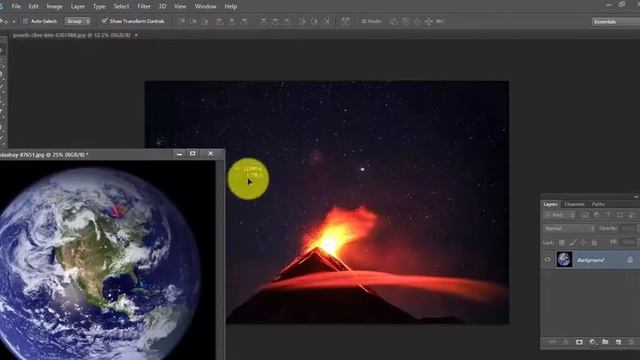Switch to the Layers tab

(550, 204)
